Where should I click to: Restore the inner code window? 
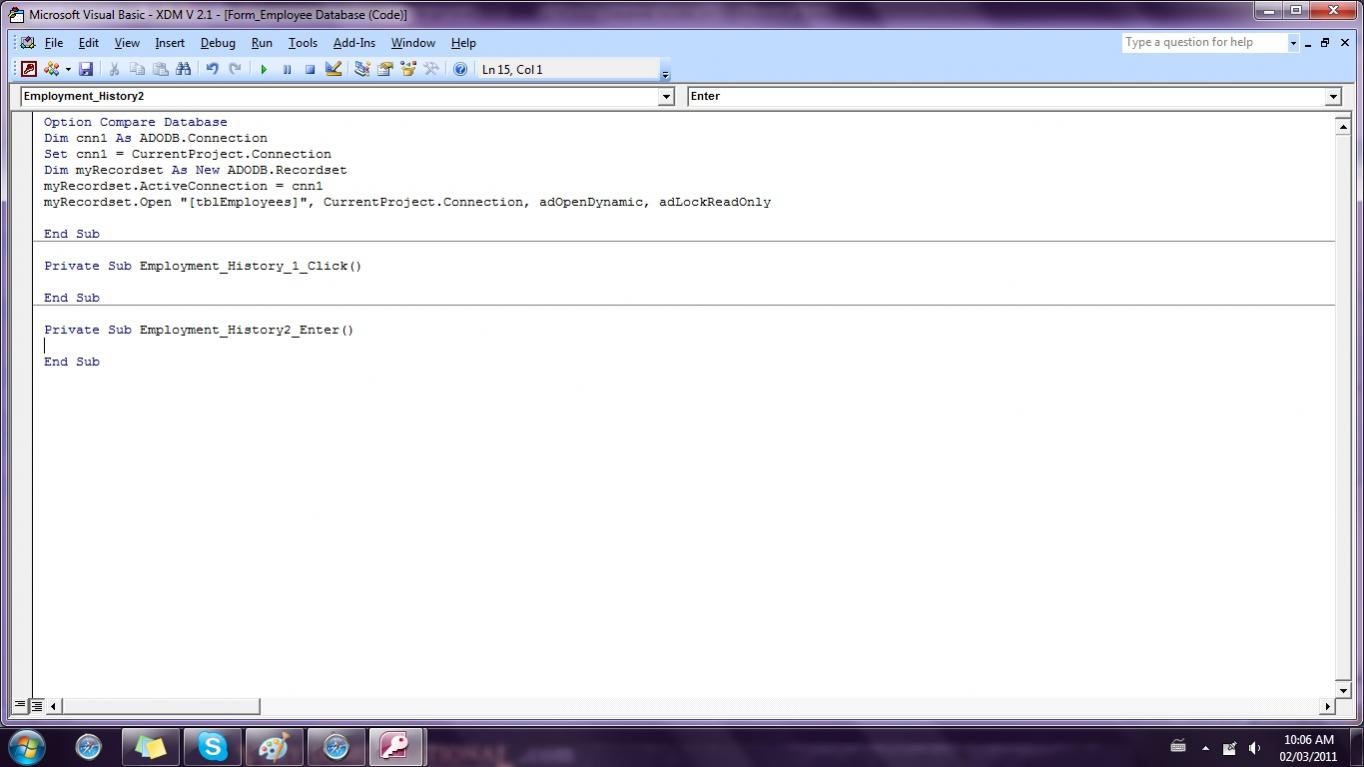1325,43
